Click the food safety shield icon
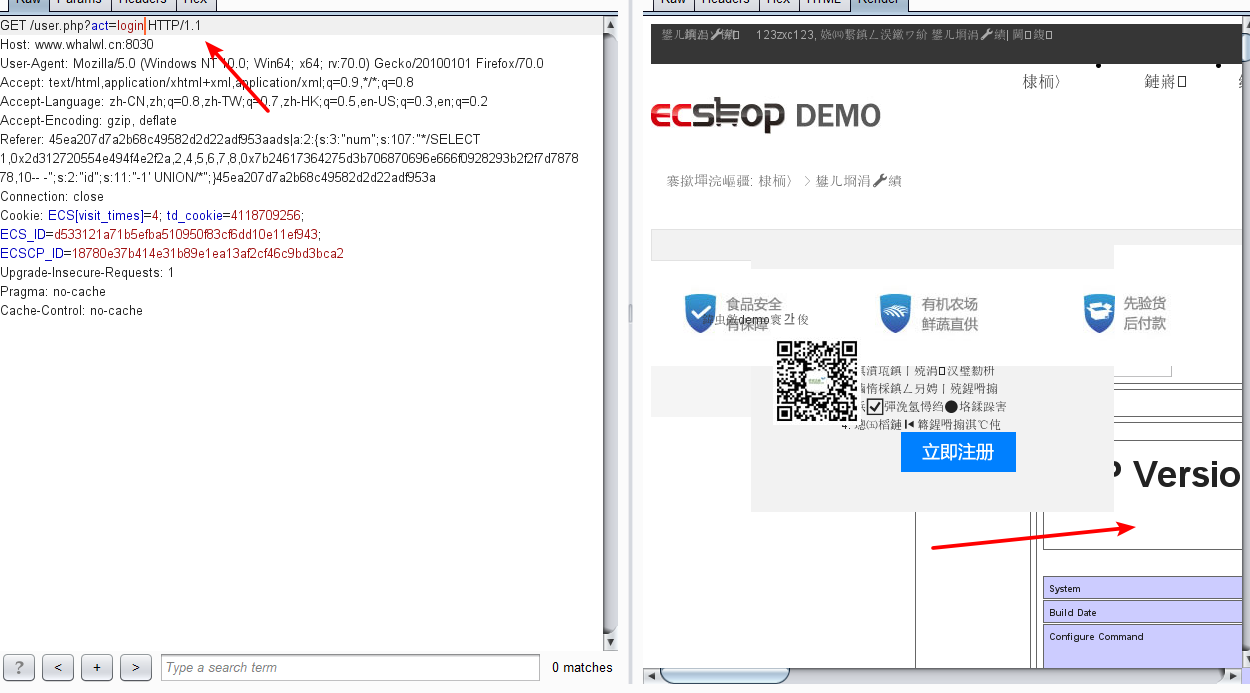The height and width of the screenshot is (693, 1250). (701, 313)
